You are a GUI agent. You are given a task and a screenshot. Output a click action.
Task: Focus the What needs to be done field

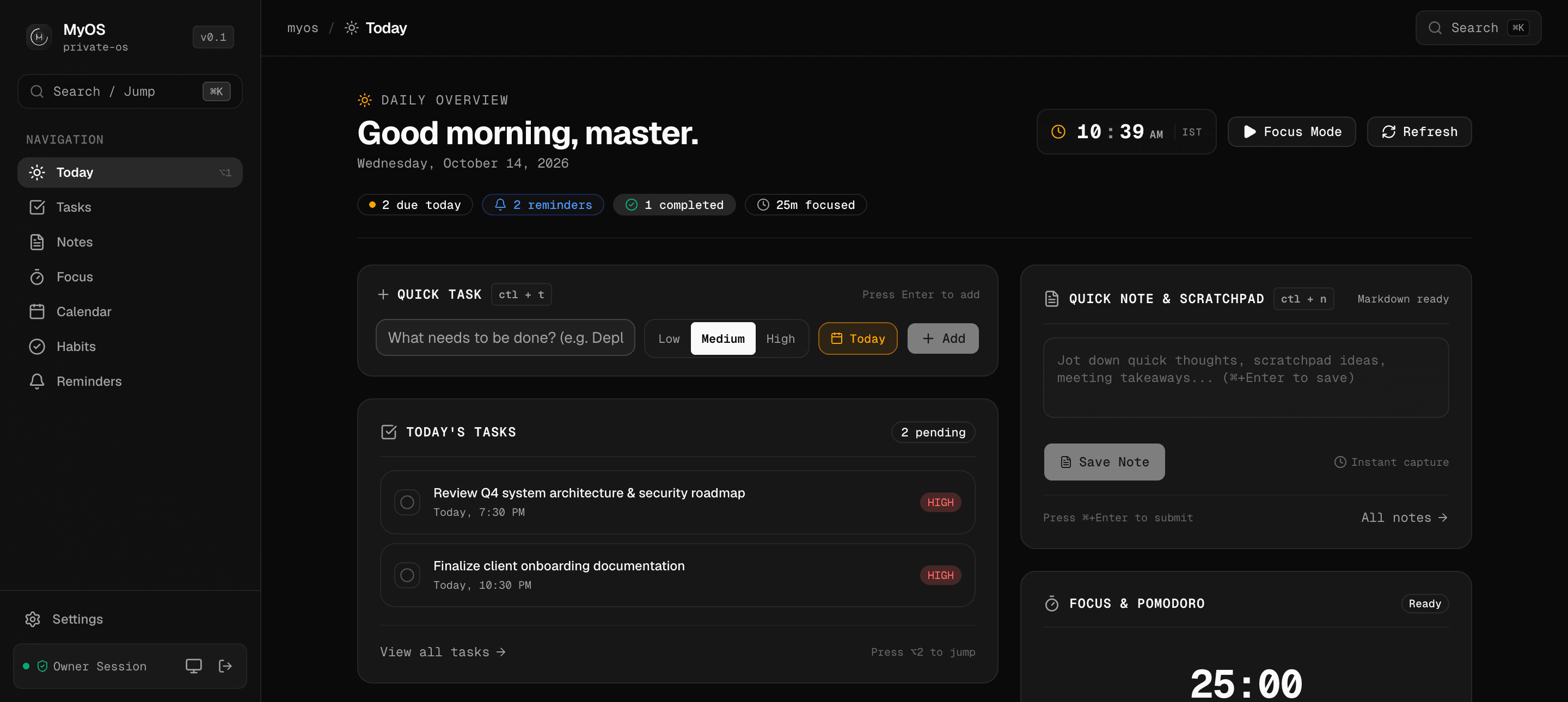[505, 337]
